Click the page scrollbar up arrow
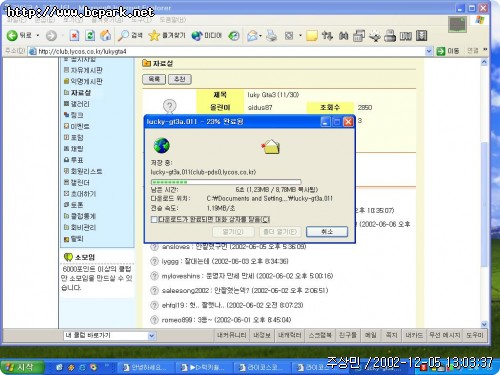The image size is (500, 375). (484, 62)
